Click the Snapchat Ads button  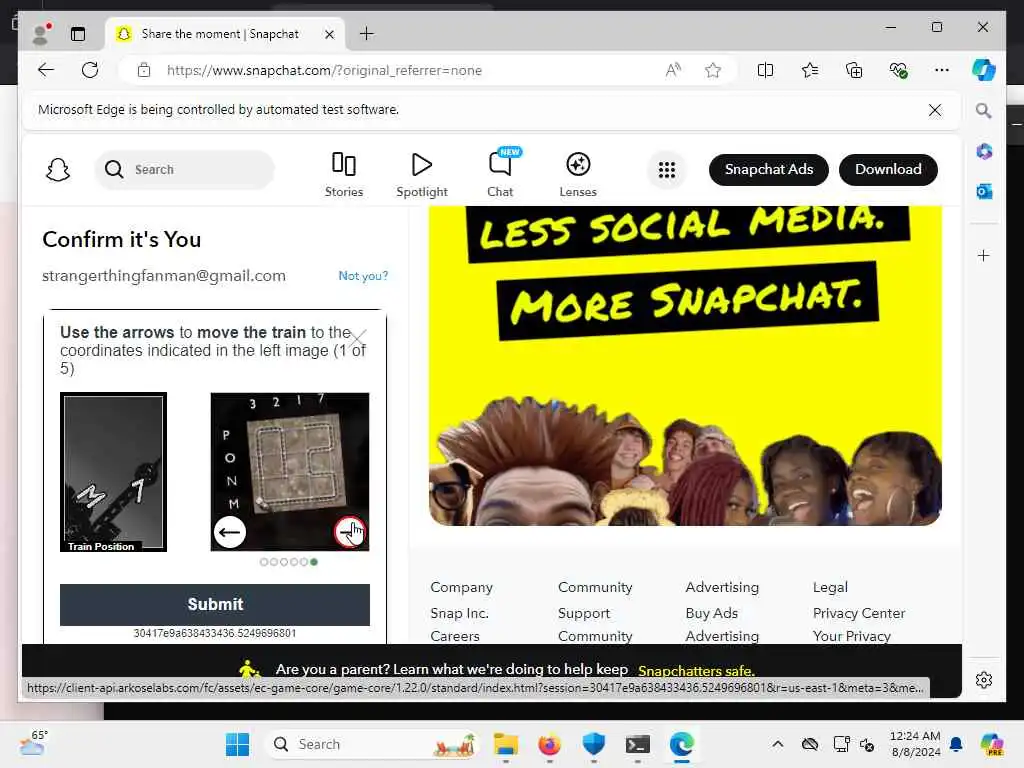click(x=769, y=170)
